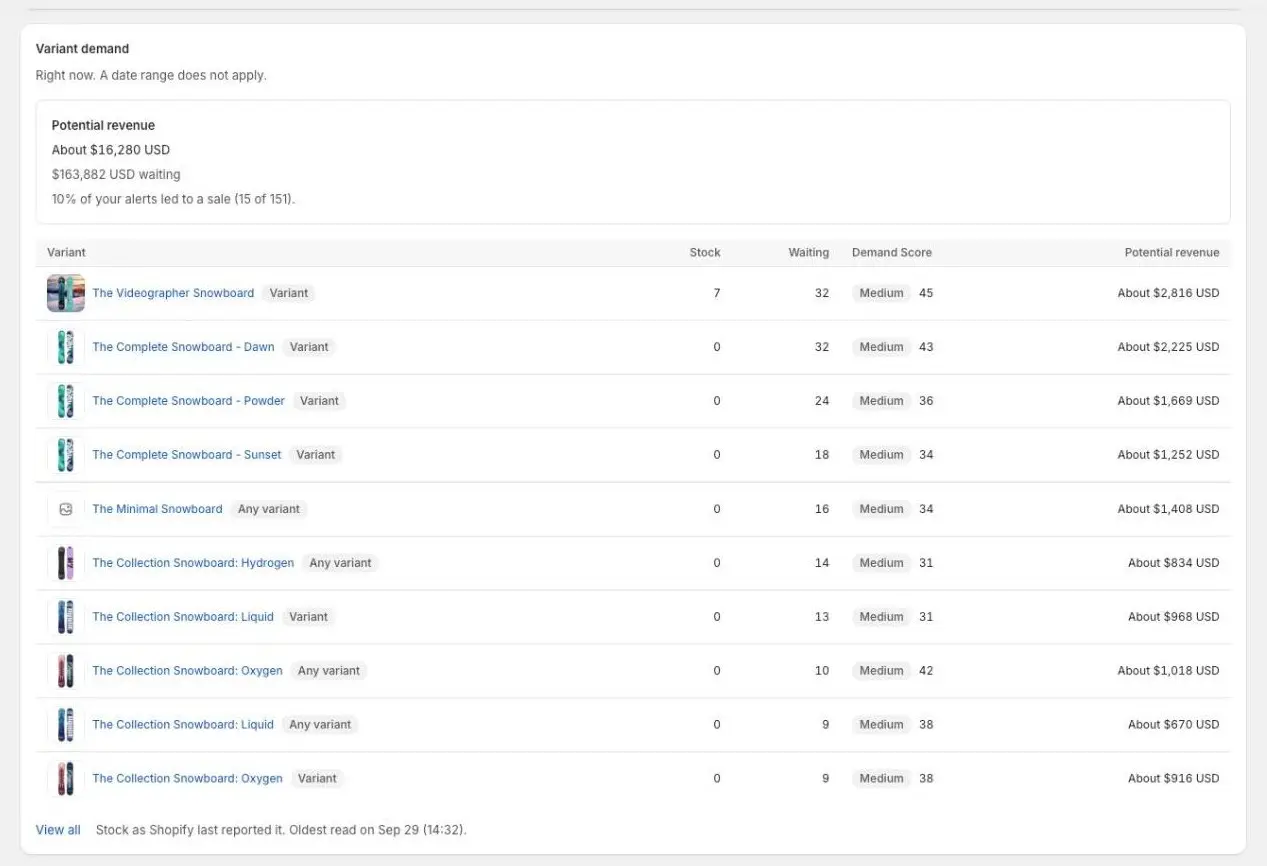The image size is (1267, 866).
Task: Click thumbnail of Liquid row with 13 waiting
Action: pyautogui.click(x=66, y=617)
